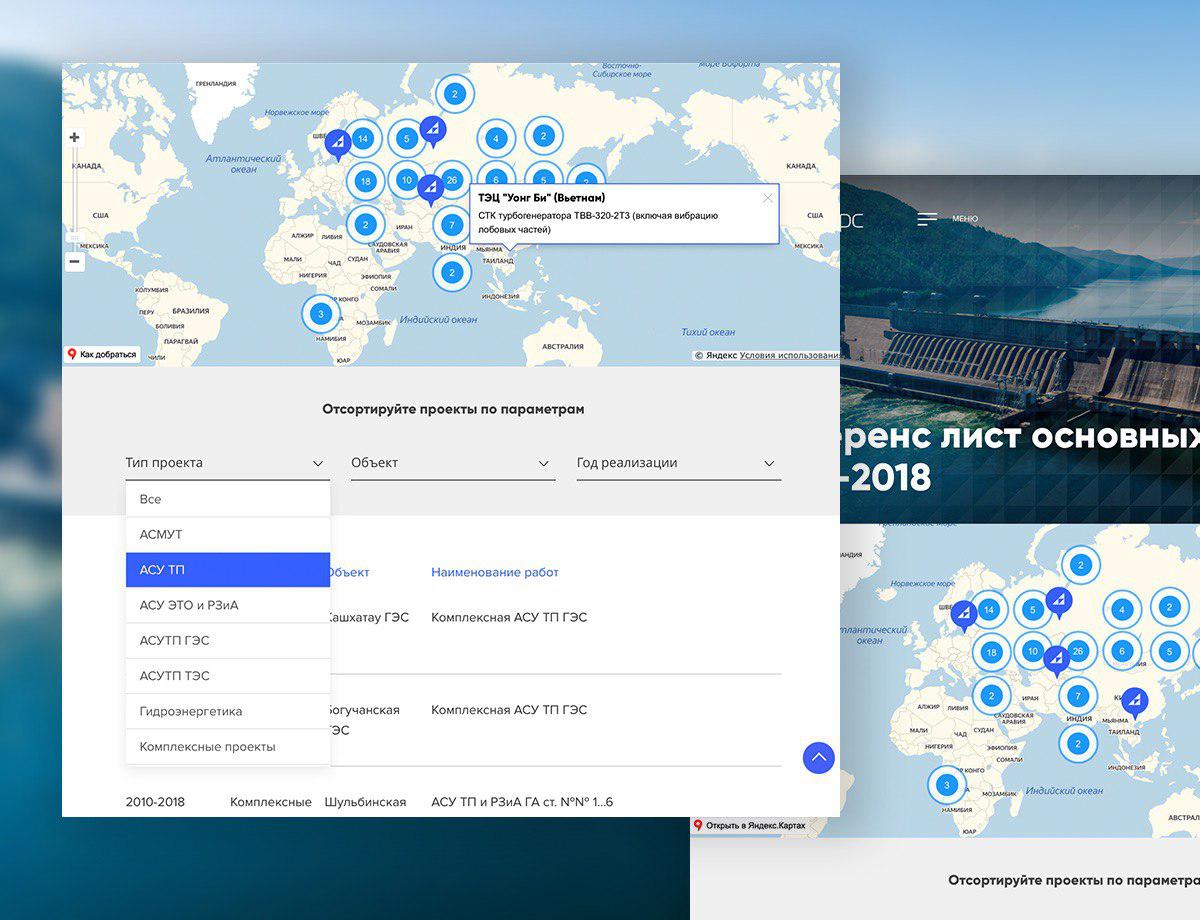Open the Тип проекта dropdown
Image resolution: width=1200 pixels, height=920 pixels.
coord(227,463)
